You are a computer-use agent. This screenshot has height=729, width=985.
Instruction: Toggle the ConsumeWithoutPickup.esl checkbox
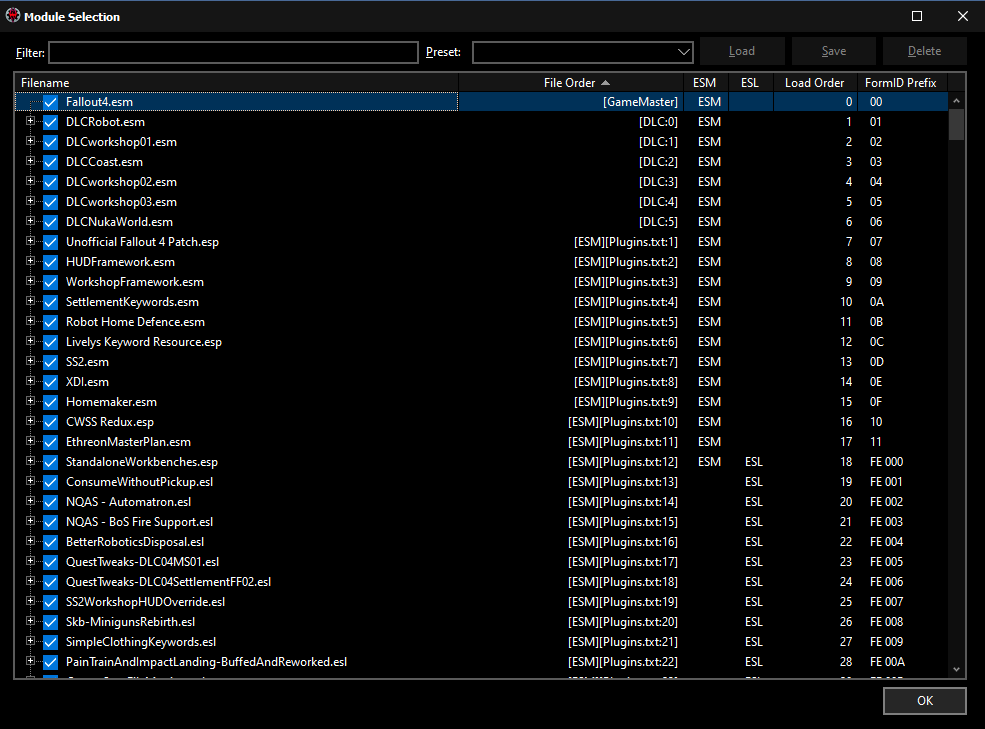tap(50, 482)
